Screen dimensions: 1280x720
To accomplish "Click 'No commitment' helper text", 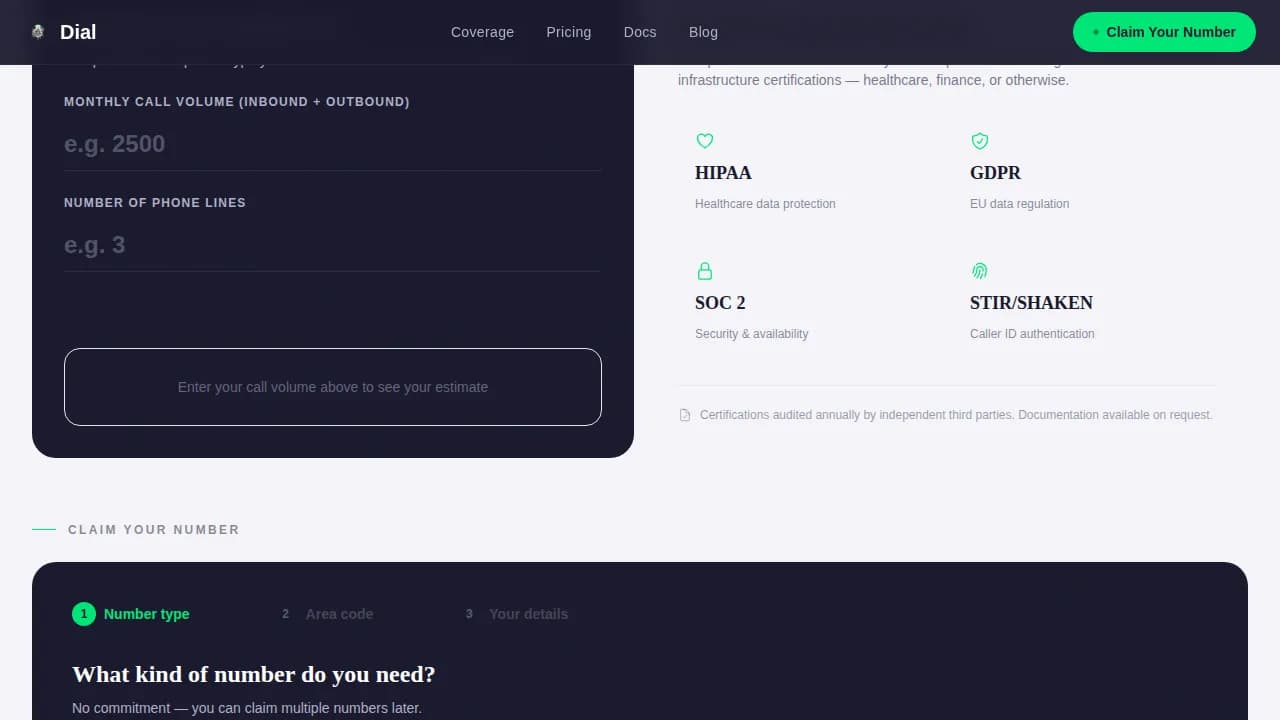I will pos(247,708).
